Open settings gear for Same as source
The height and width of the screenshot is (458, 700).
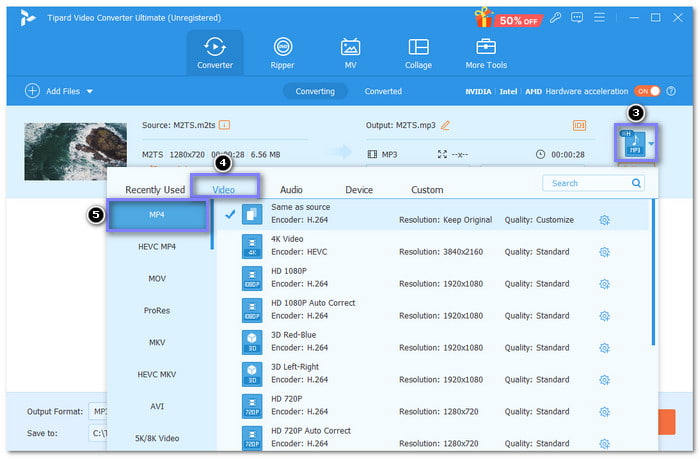click(x=604, y=220)
